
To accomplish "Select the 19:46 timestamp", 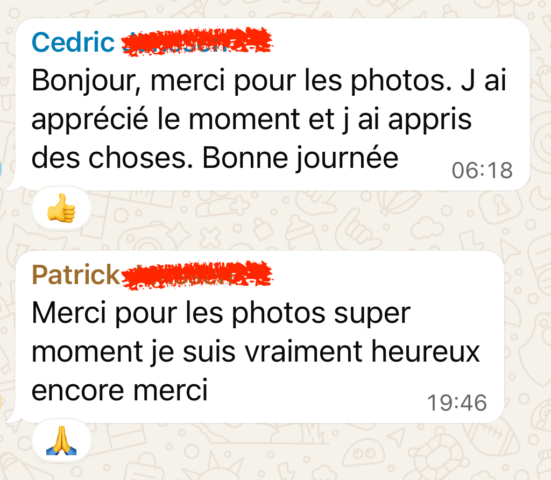I will coord(457,403).
